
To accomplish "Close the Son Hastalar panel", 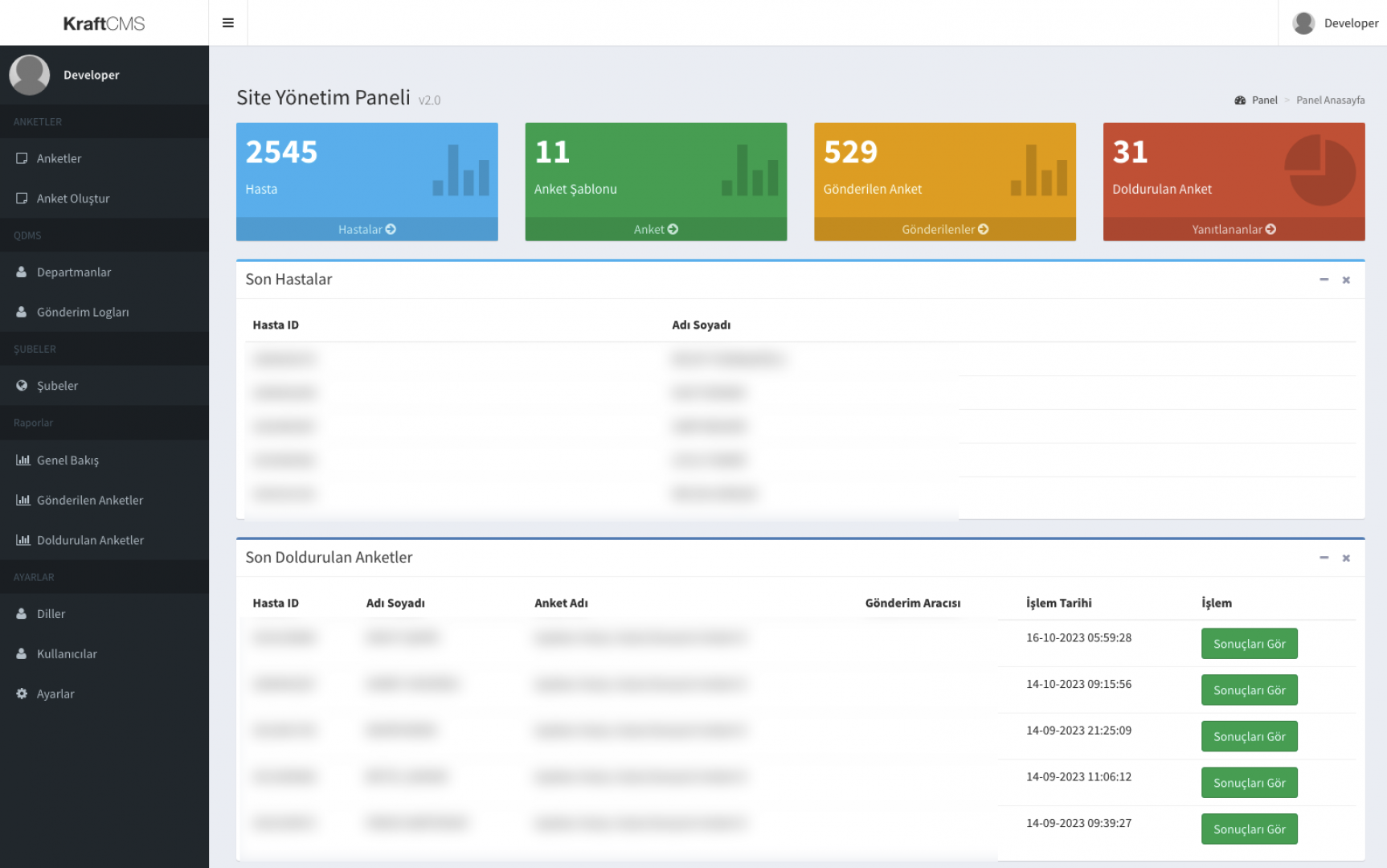I will pyautogui.click(x=1346, y=280).
